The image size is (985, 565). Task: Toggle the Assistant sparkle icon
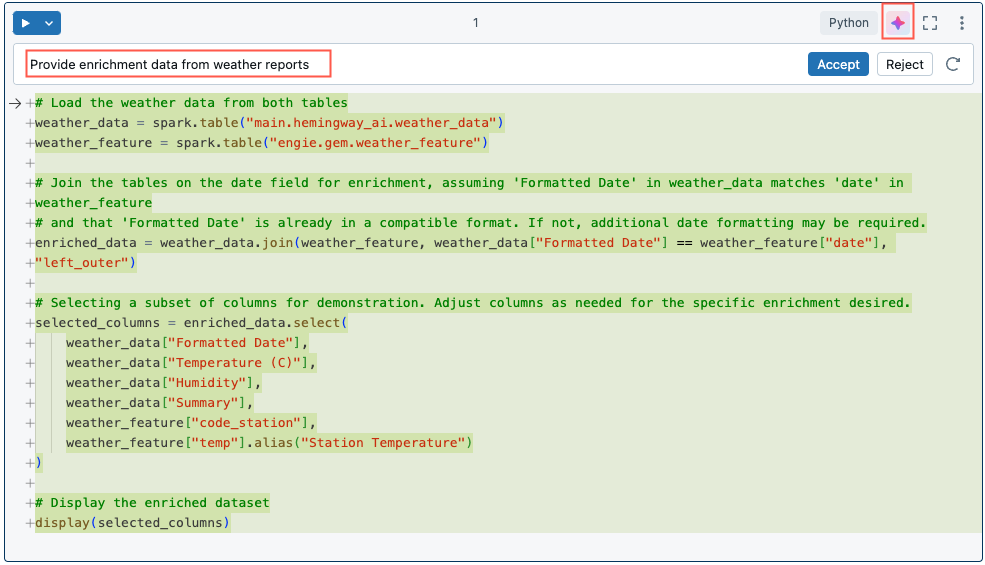pyautogui.click(x=898, y=23)
